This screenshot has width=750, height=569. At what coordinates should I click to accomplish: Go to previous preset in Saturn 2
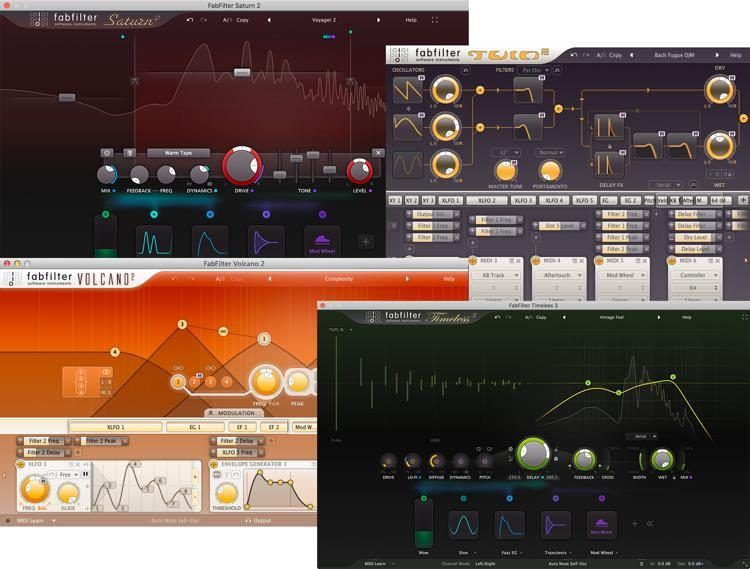point(269,20)
